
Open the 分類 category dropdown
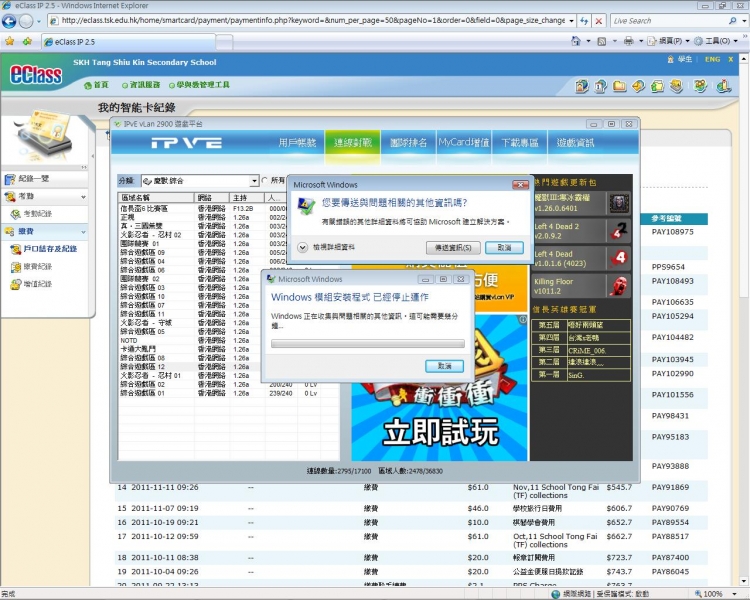[x=254, y=181]
